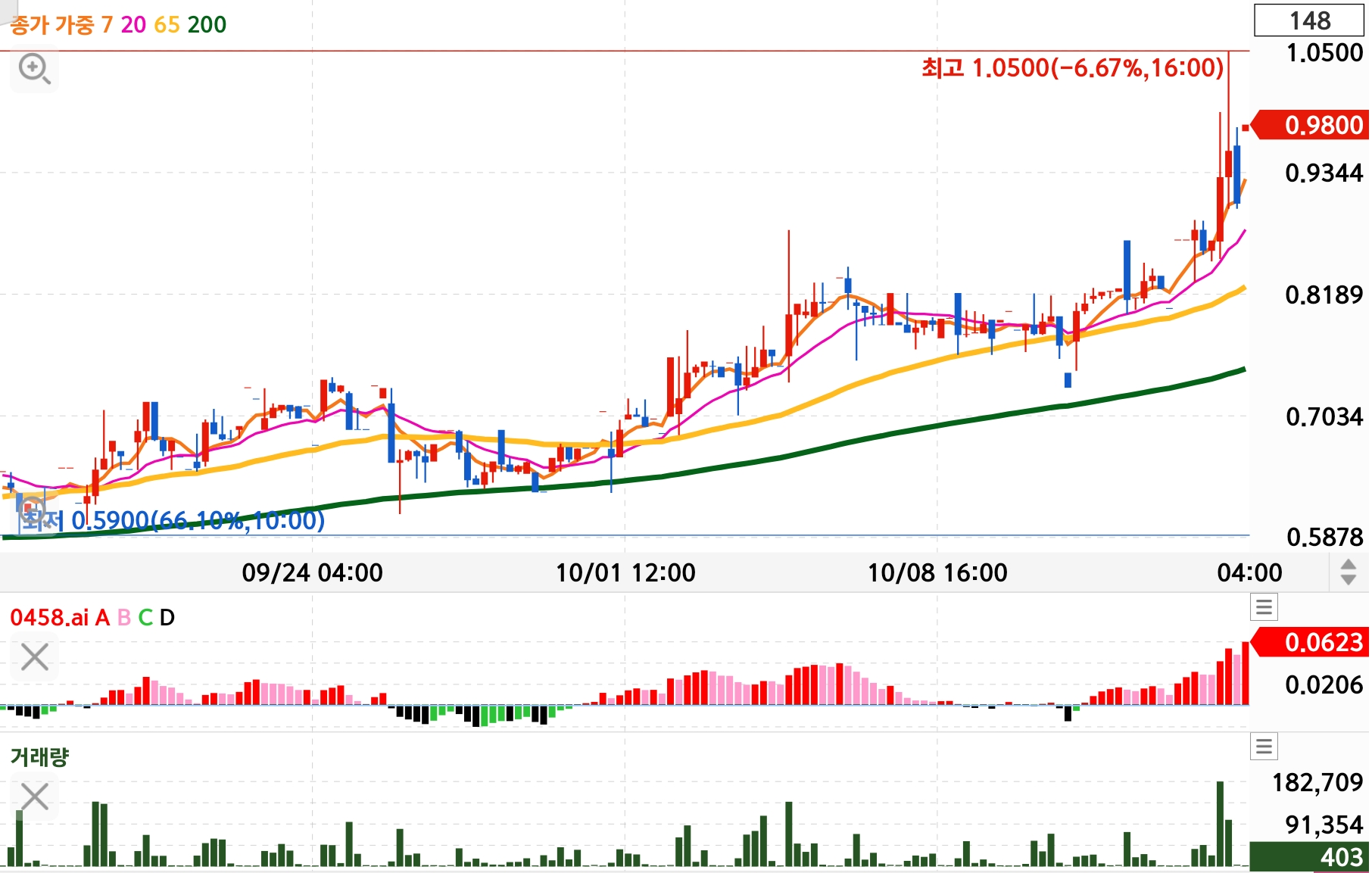The width and height of the screenshot is (1372, 873).
Task: Click the up arrow on the chart-size stepper
Action: 1348,564
